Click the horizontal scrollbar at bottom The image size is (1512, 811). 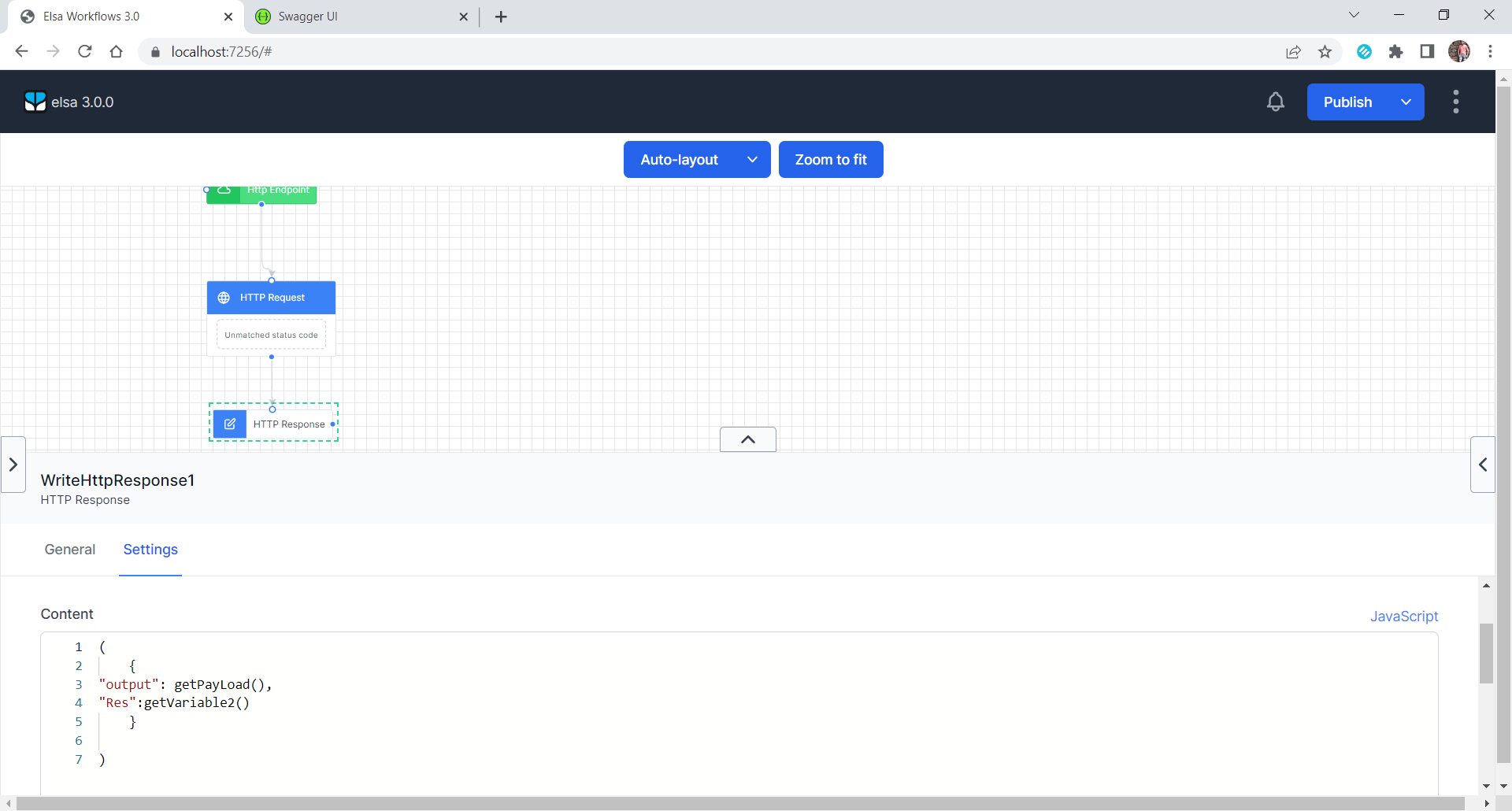740,803
